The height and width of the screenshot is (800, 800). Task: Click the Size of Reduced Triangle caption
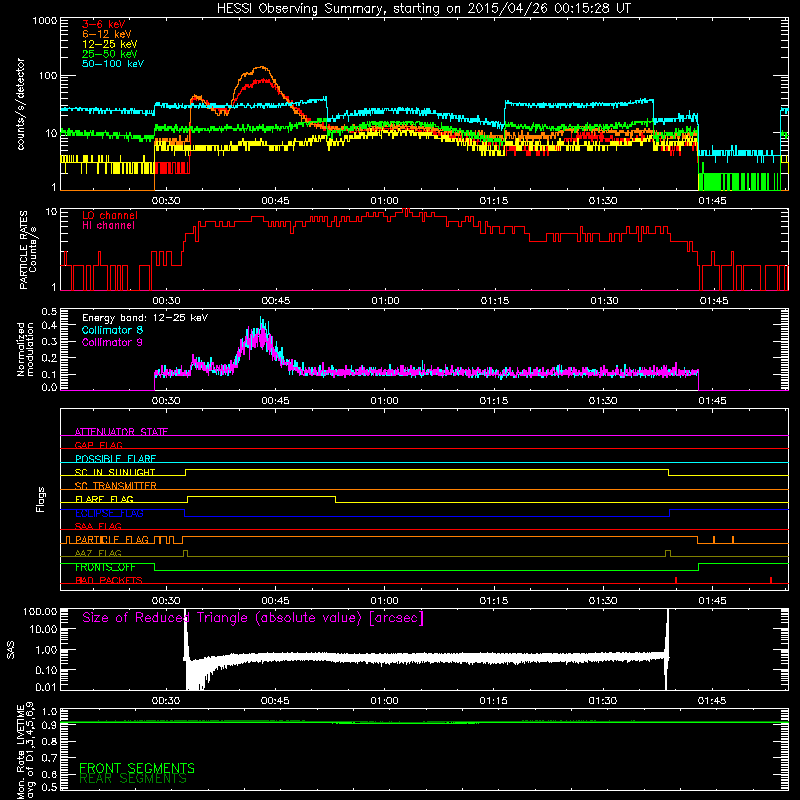[253, 618]
